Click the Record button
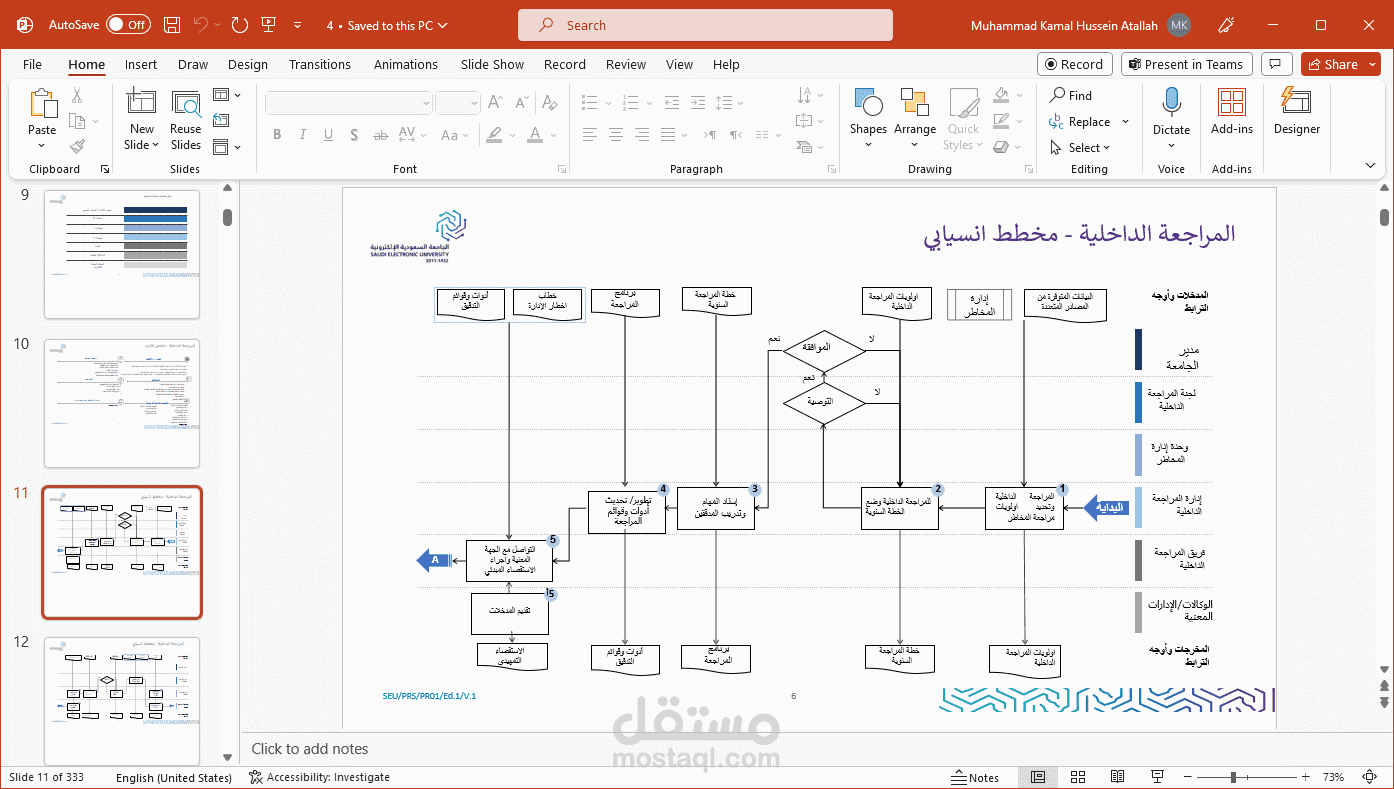Screen dimensions: 1394x789 coord(1075,64)
